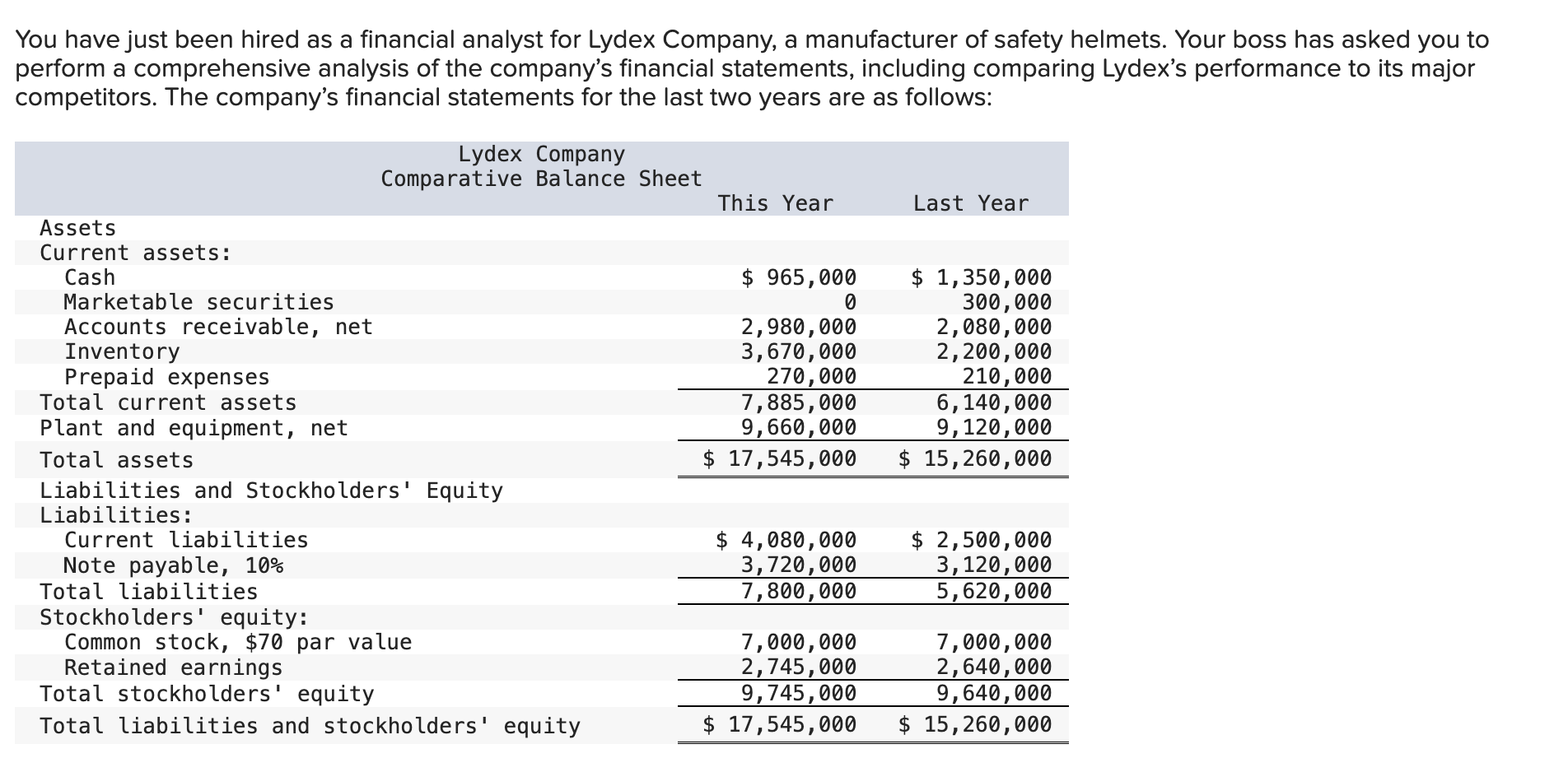Click Note payable last year 3,120,000
The height and width of the screenshot is (772, 1568).
(994, 565)
